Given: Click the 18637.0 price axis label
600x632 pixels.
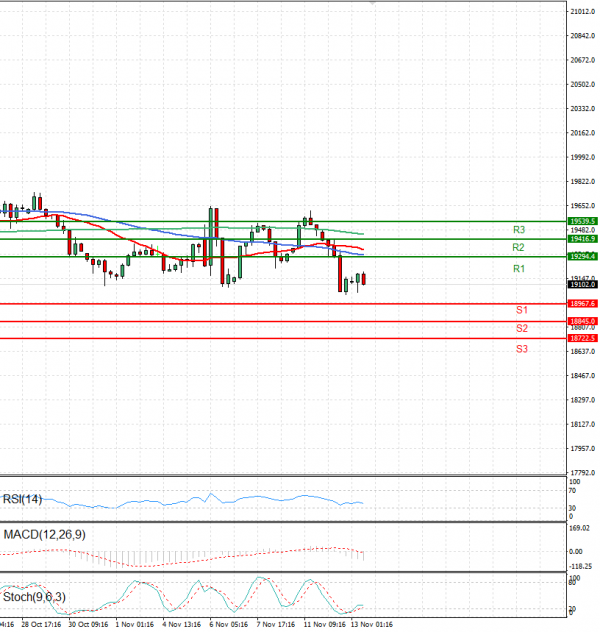Looking at the screenshot, I should pyautogui.click(x=583, y=351).
